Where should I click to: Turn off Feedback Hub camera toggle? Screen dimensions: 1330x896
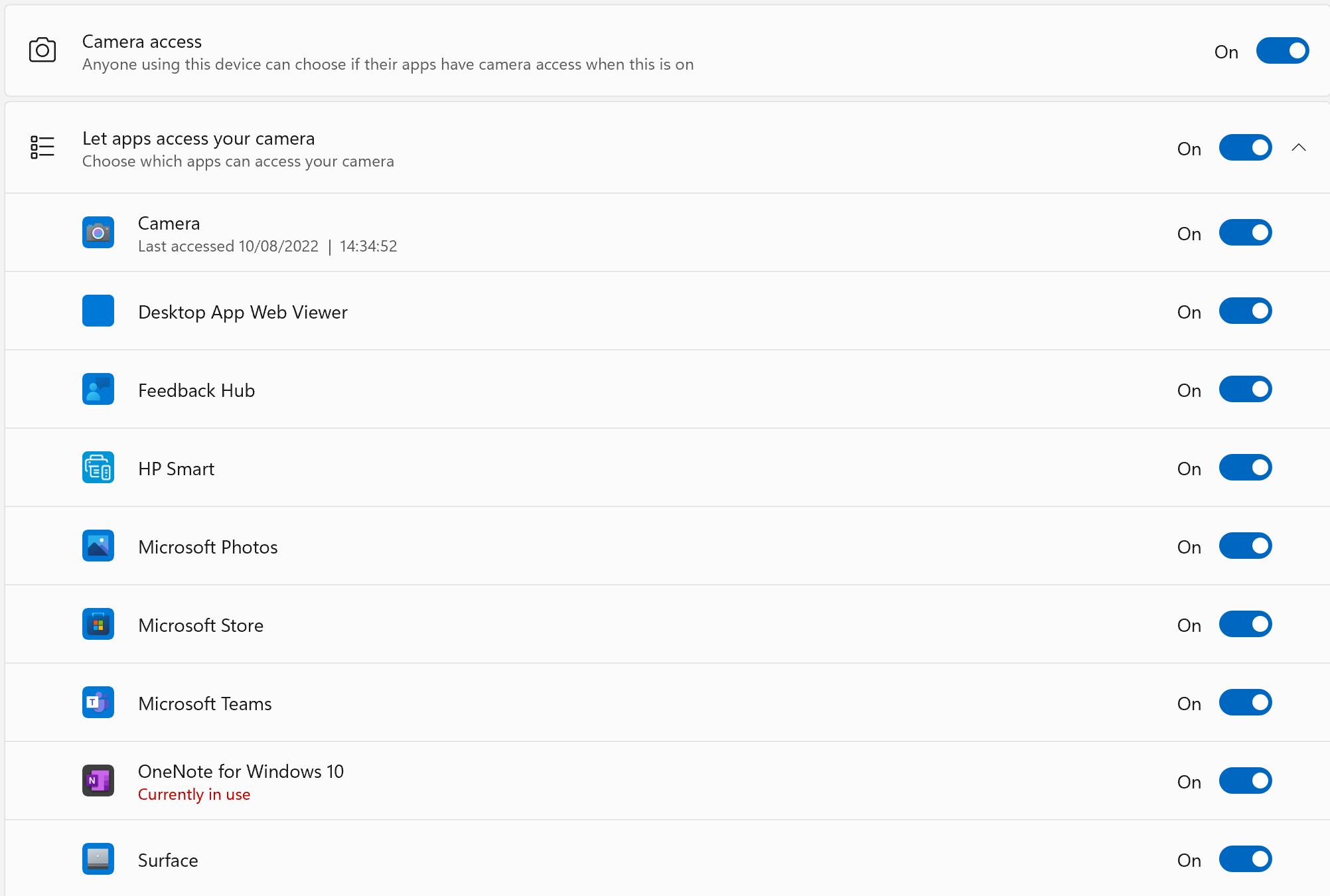click(1245, 390)
